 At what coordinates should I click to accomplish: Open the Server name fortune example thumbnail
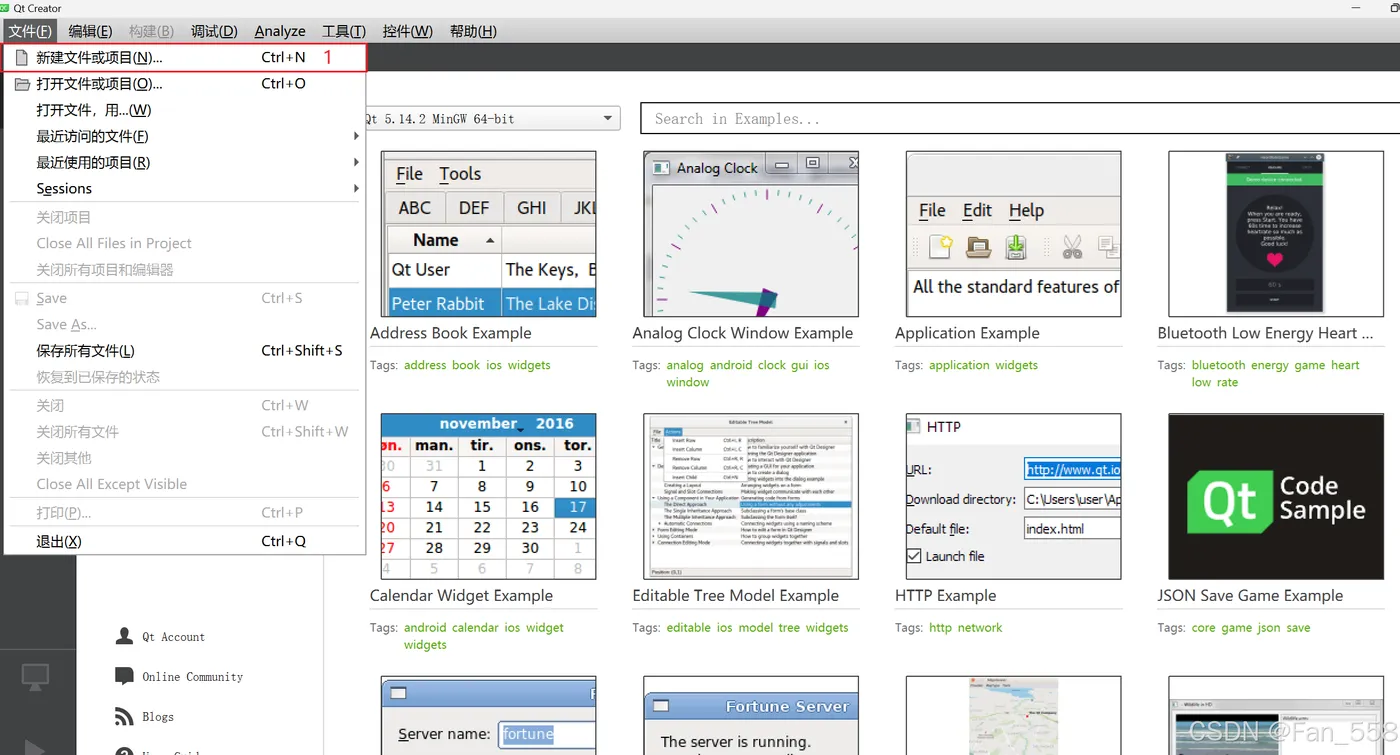coord(489,716)
